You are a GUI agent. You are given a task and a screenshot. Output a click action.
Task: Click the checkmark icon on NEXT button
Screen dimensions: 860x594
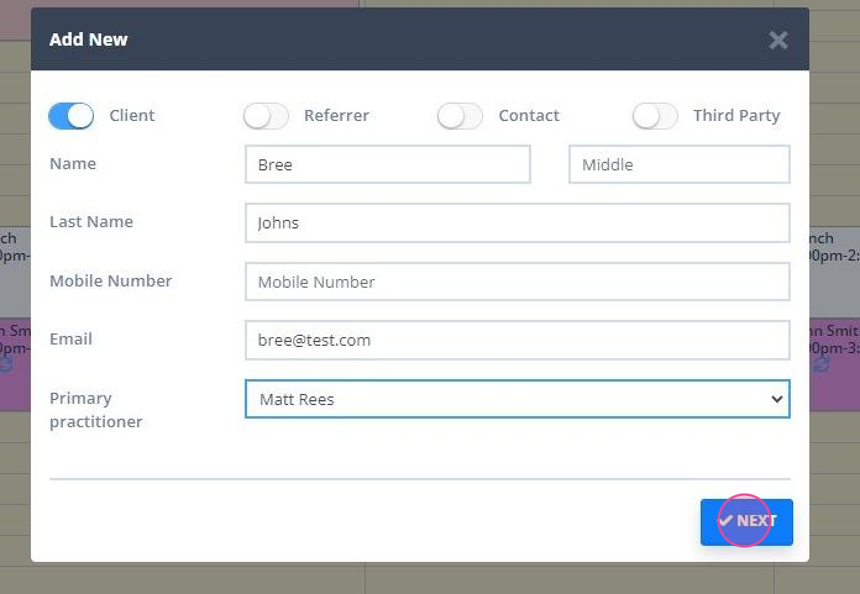click(x=729, y=521)
